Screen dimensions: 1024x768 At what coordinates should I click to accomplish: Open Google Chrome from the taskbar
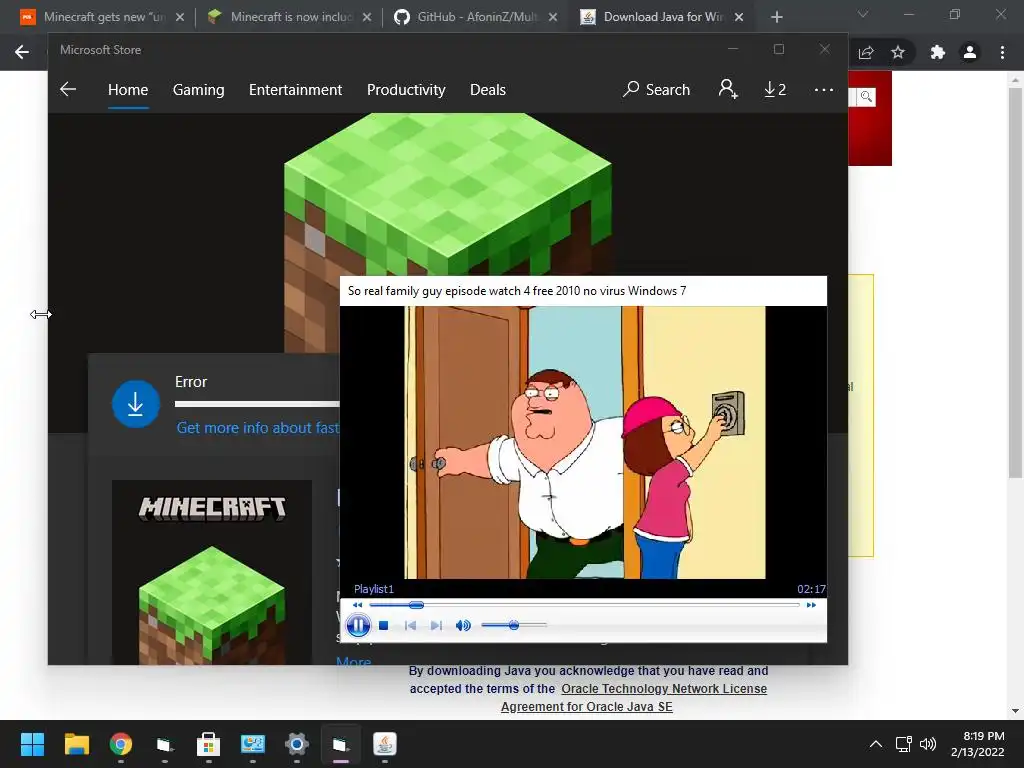pyautogui.click(x=121, y=744)
